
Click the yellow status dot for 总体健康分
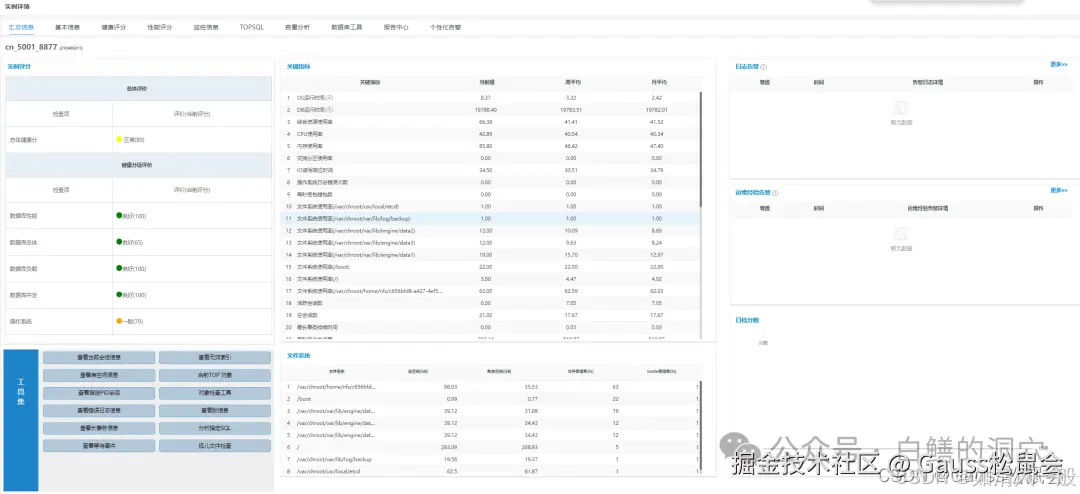[x=119, y=140]
